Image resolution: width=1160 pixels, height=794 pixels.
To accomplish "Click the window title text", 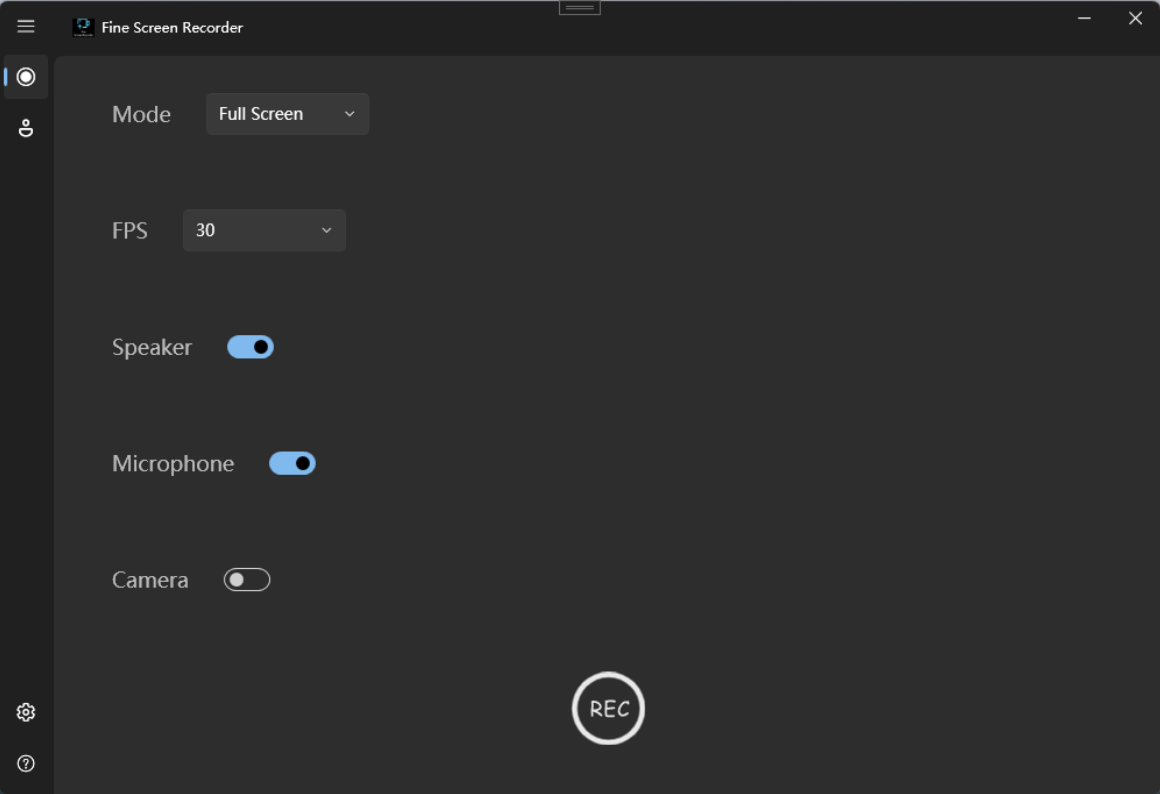I will pyautogui.click(x=172, y=28).
